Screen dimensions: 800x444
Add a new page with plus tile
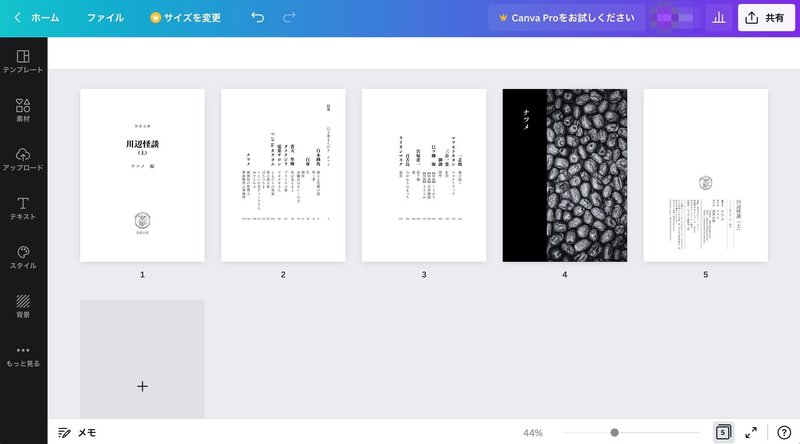(x=142, y=359)
